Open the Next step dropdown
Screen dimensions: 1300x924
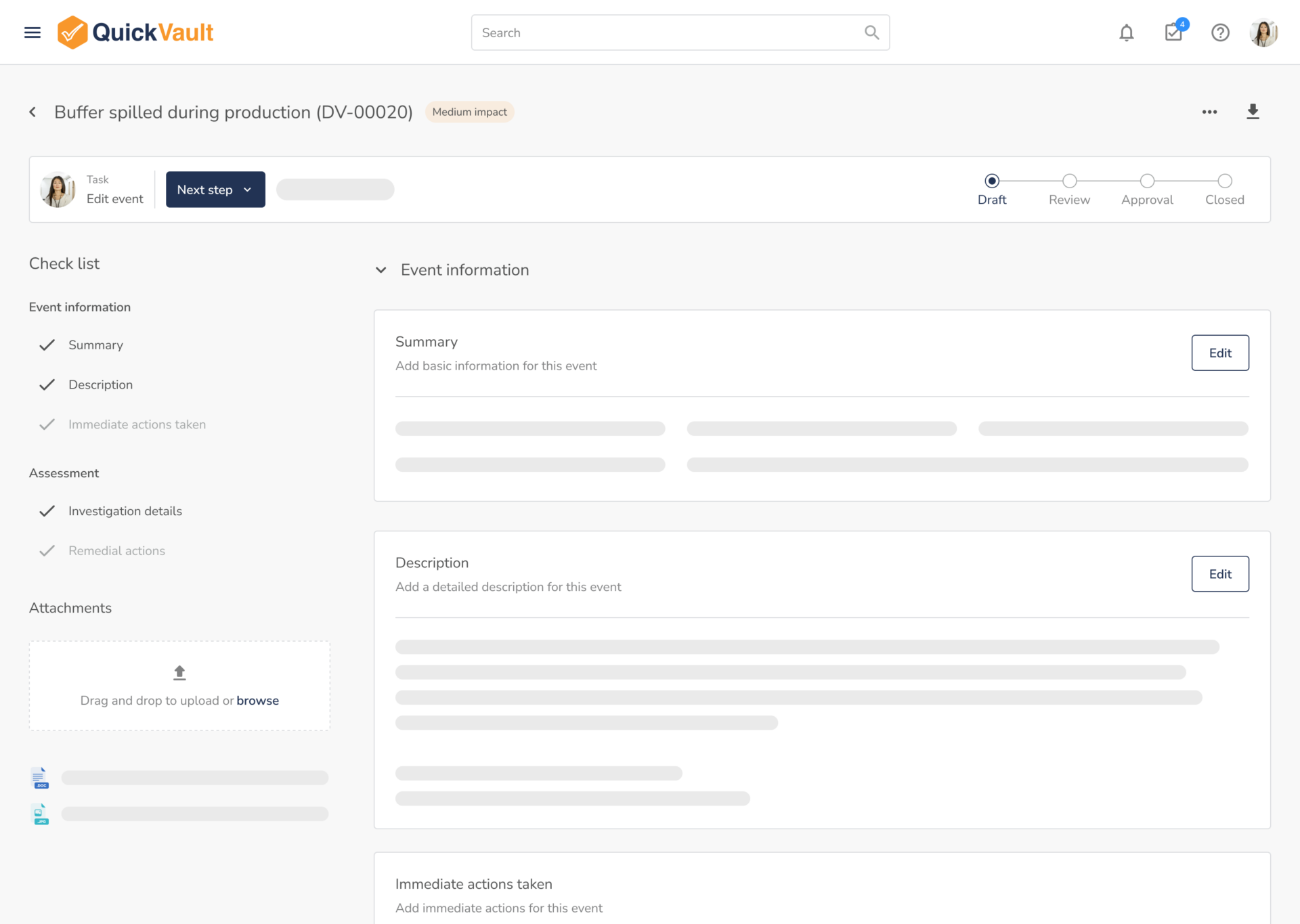point(215,190)
